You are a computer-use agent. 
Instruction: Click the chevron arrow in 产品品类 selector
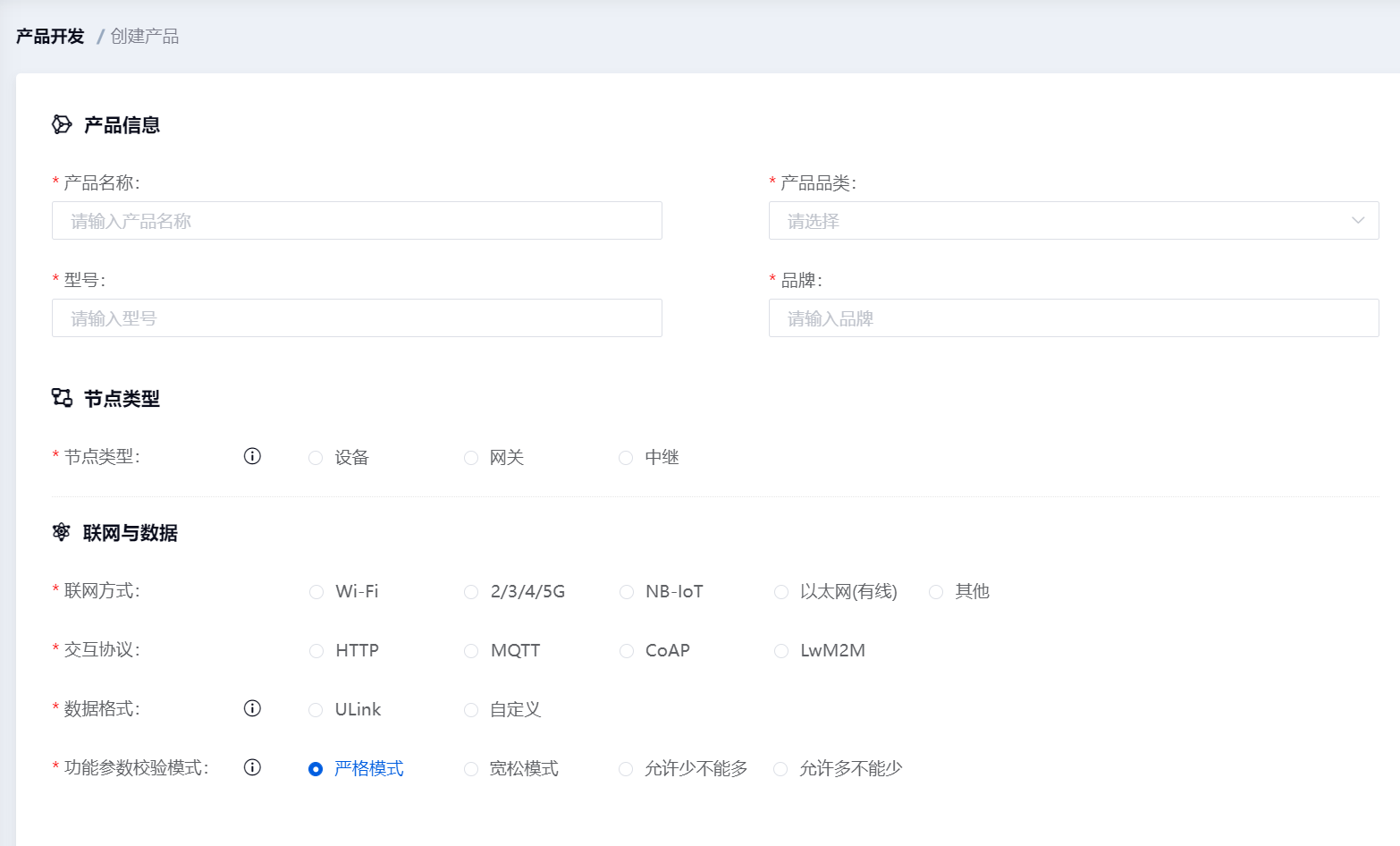[x=1358, y=221]
